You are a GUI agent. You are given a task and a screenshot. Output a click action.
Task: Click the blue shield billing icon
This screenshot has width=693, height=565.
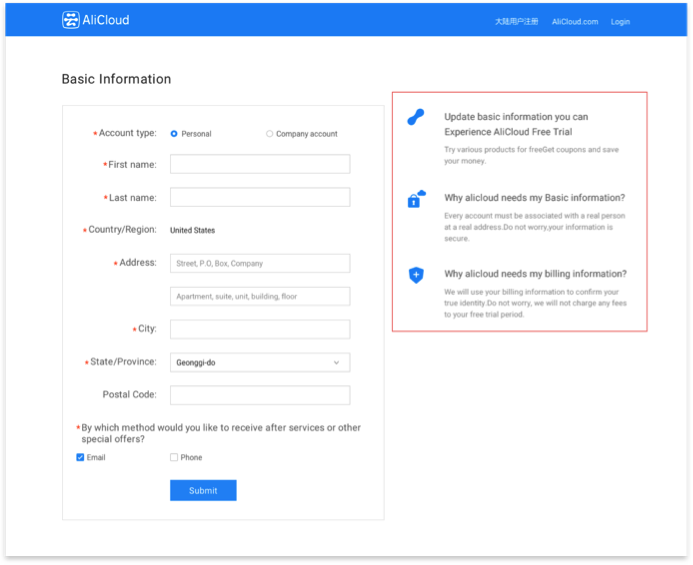[416, 275]
